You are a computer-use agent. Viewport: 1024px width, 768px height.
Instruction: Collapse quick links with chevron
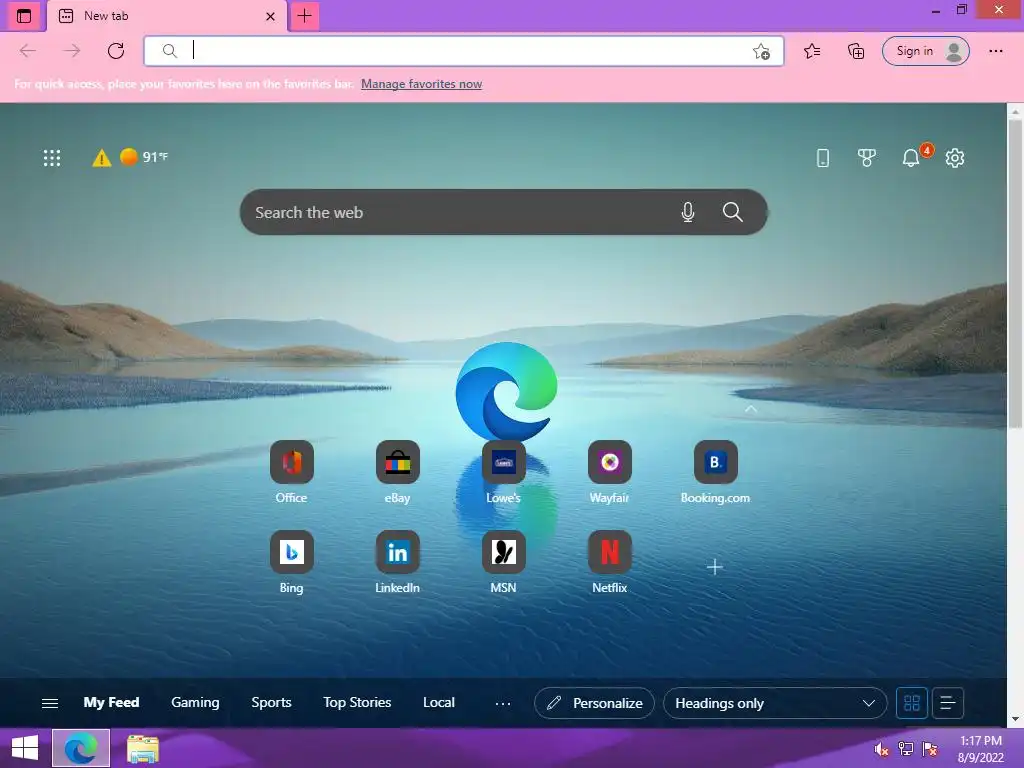coord(751,409)
